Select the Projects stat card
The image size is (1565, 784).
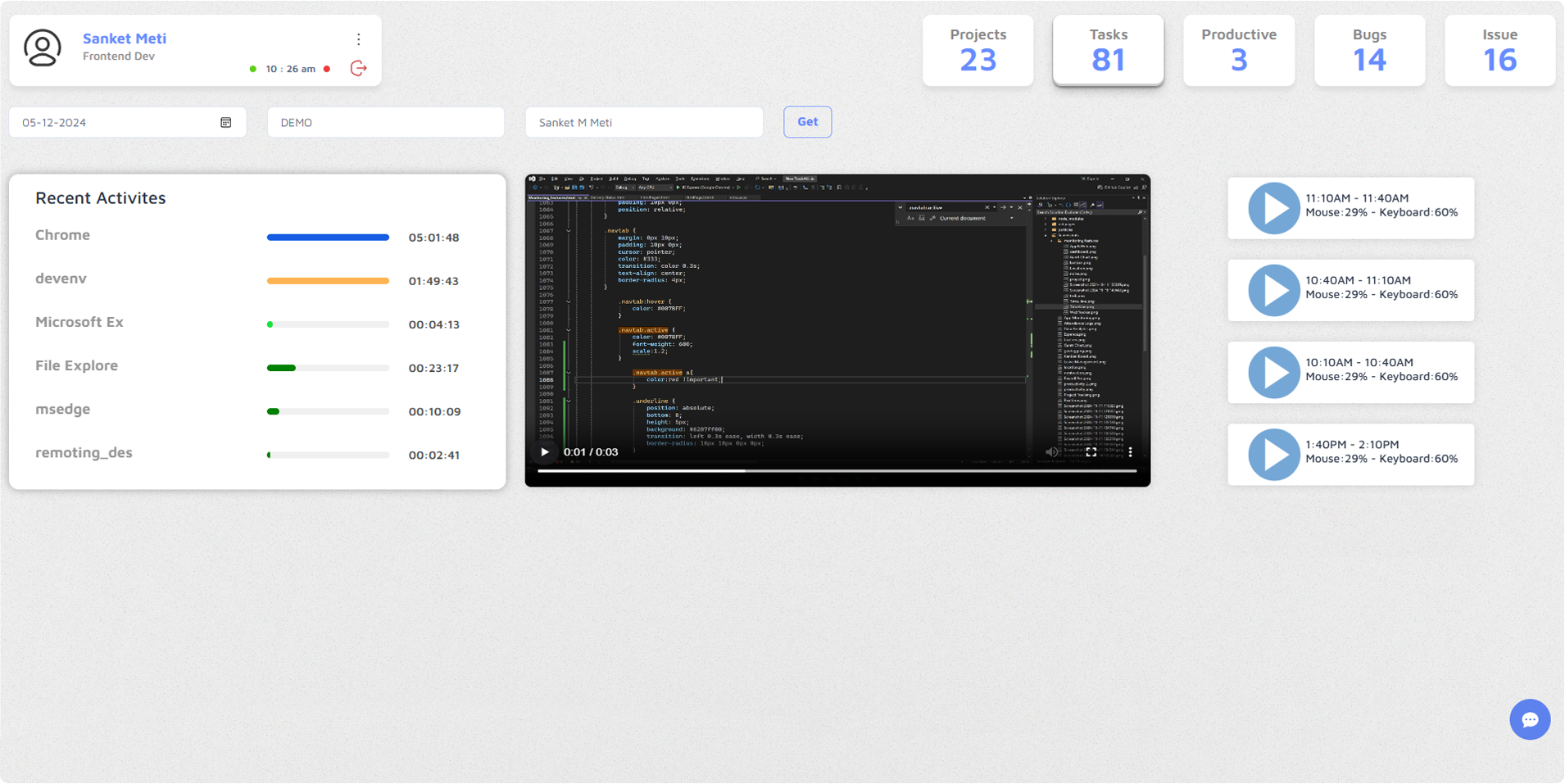click(978, 50)
